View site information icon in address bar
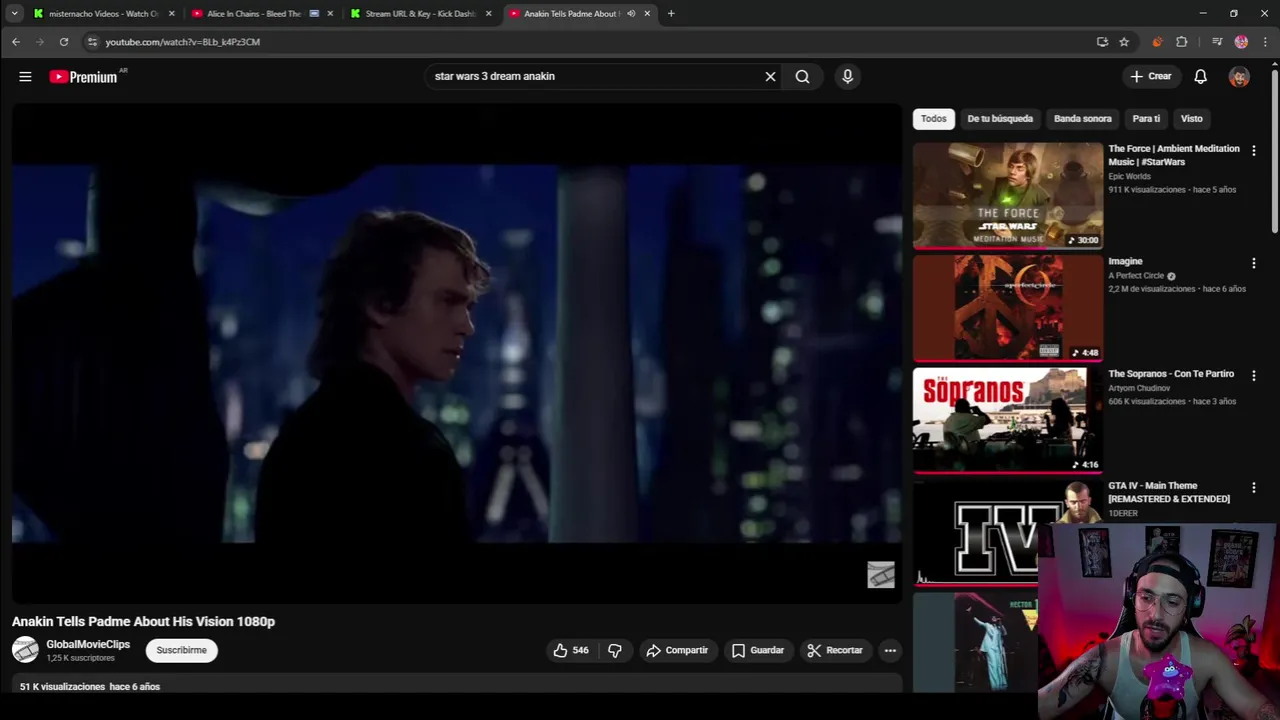The height and width of the screenshot is (720, 1280). [x=92, y=42]
